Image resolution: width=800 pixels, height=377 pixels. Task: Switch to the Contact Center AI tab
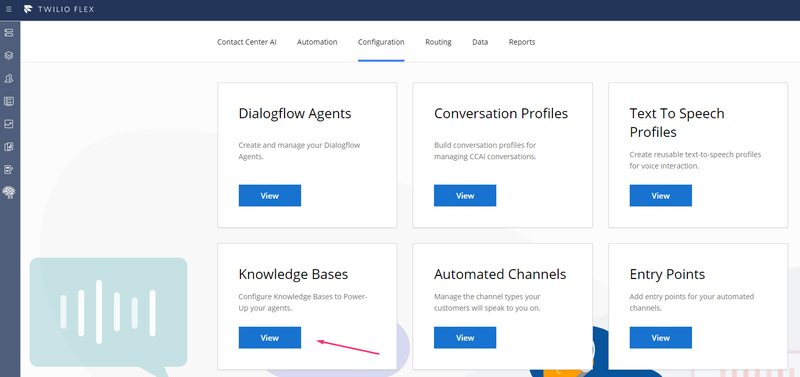tap(246, 42)
